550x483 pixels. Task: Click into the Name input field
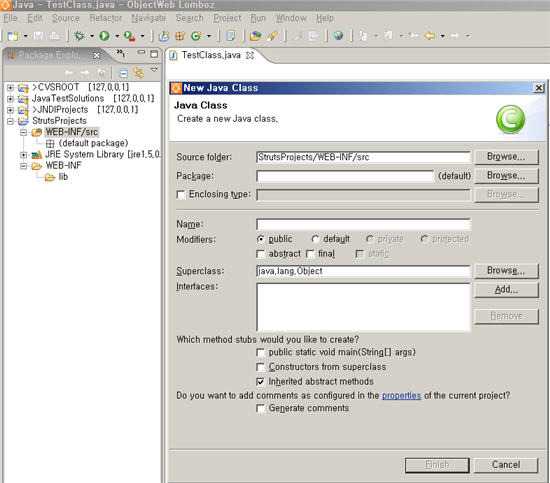pyautogui.click(x=363, y=224)
